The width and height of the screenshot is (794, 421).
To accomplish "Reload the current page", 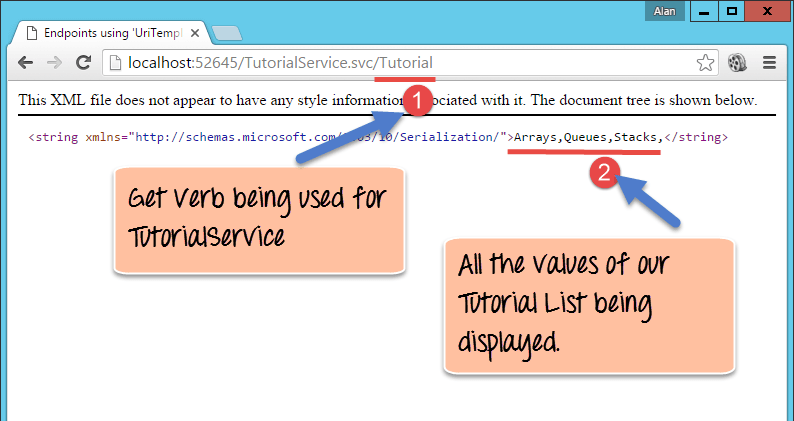I will pyautogui.click(x=84, y=63).
